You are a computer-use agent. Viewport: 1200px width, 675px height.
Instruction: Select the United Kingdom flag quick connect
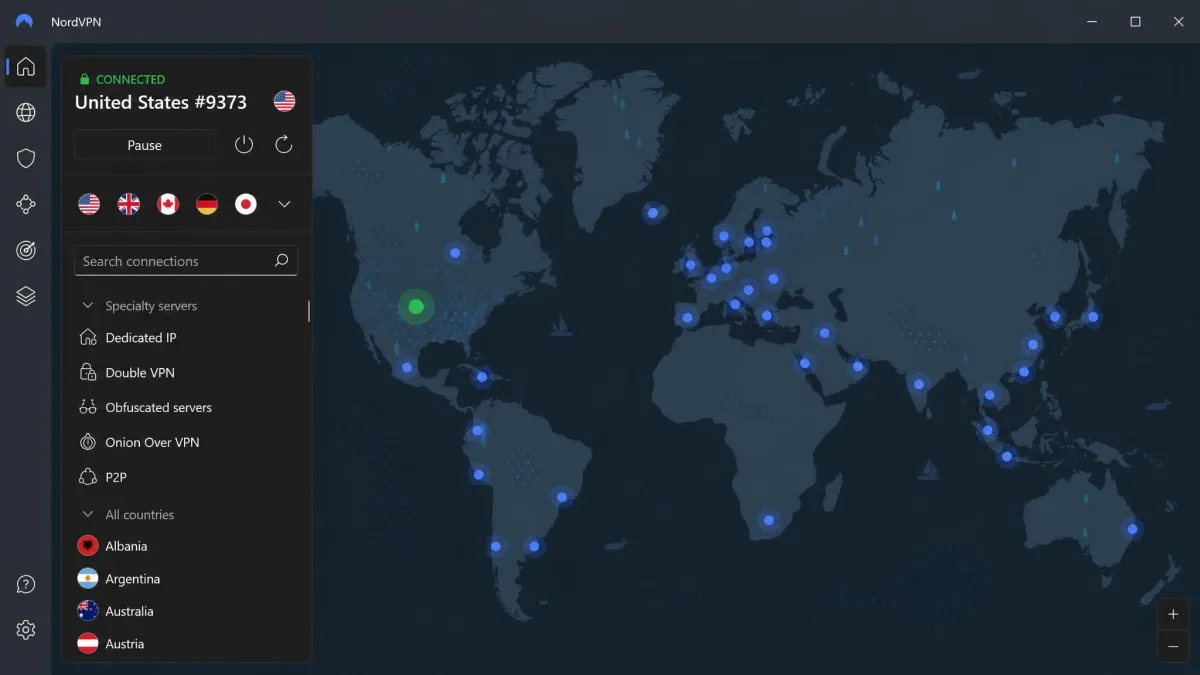click(x=129, y=204)
